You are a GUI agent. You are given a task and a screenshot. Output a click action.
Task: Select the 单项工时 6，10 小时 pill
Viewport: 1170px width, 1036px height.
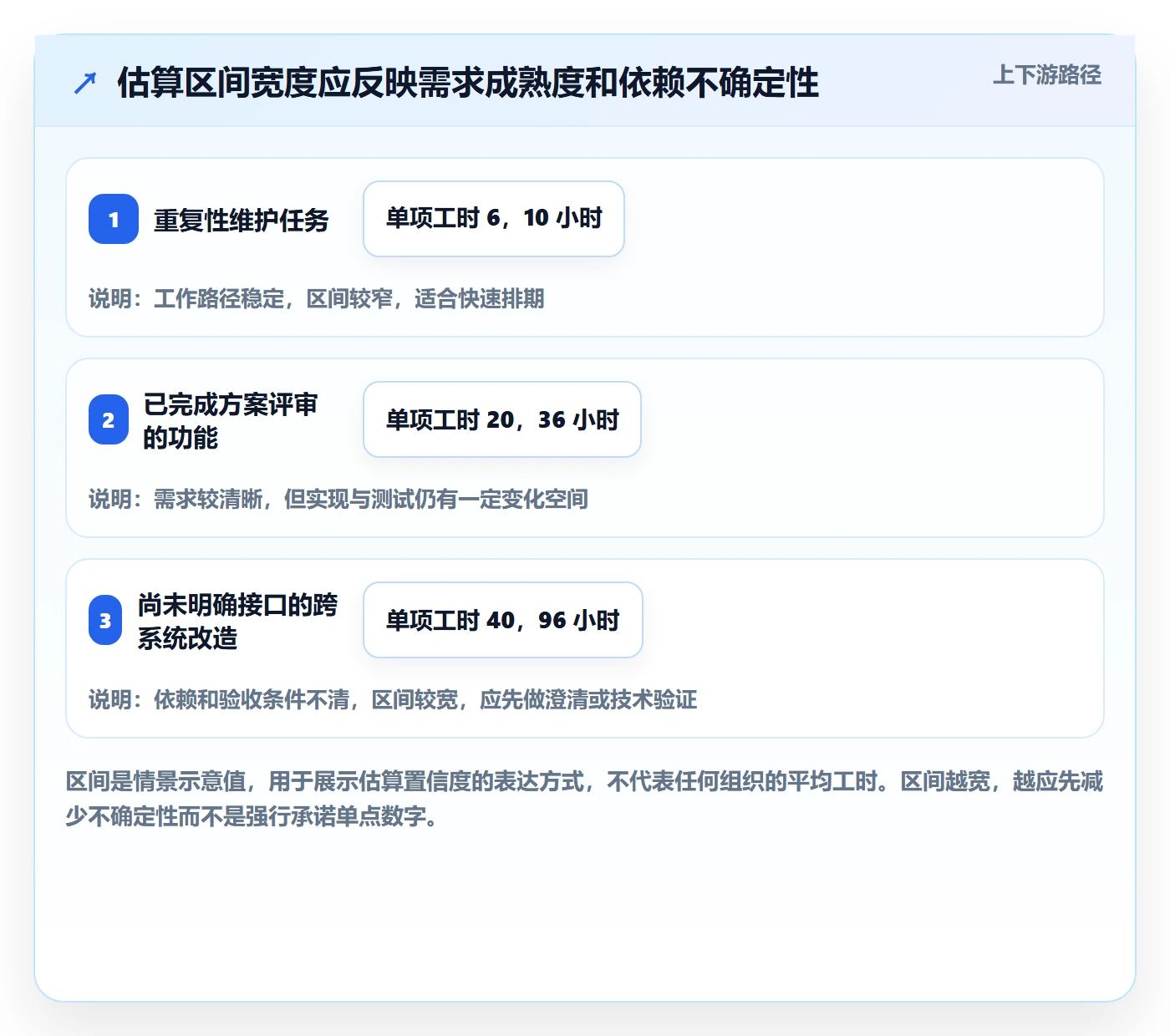[x=494, y=219]
